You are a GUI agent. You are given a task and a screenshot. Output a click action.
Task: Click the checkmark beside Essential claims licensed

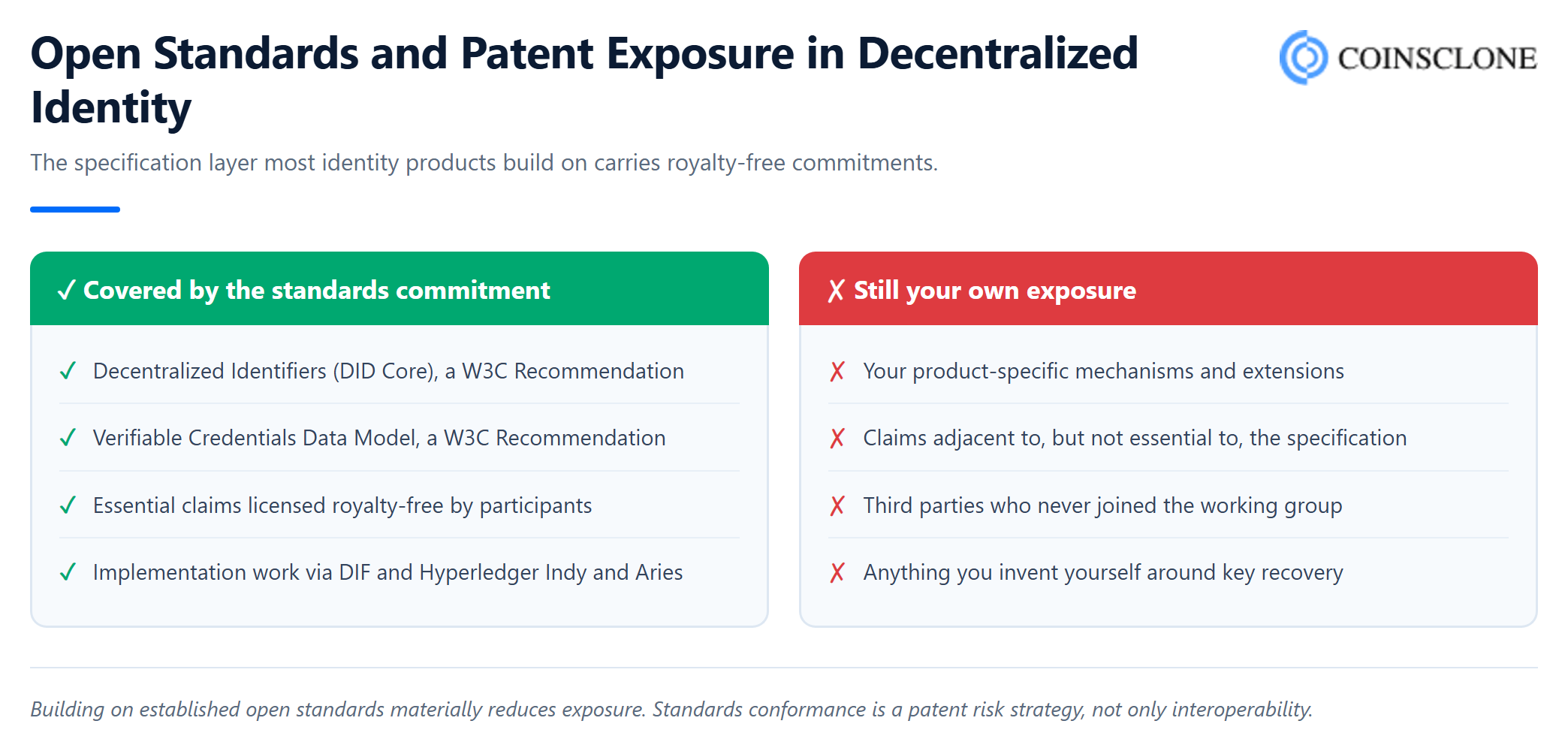tap(68, 505)
